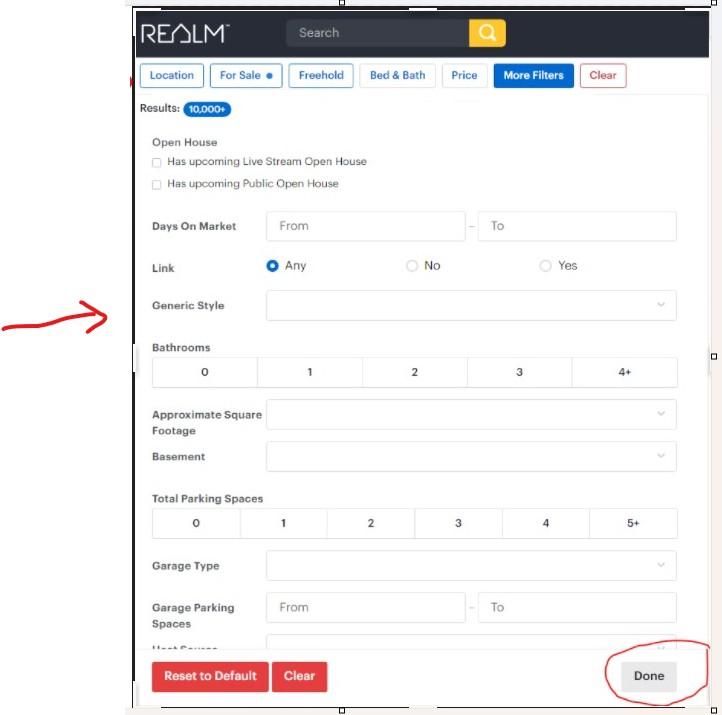
Task: Click the Days On Market From field
Action: coord(365,226)
